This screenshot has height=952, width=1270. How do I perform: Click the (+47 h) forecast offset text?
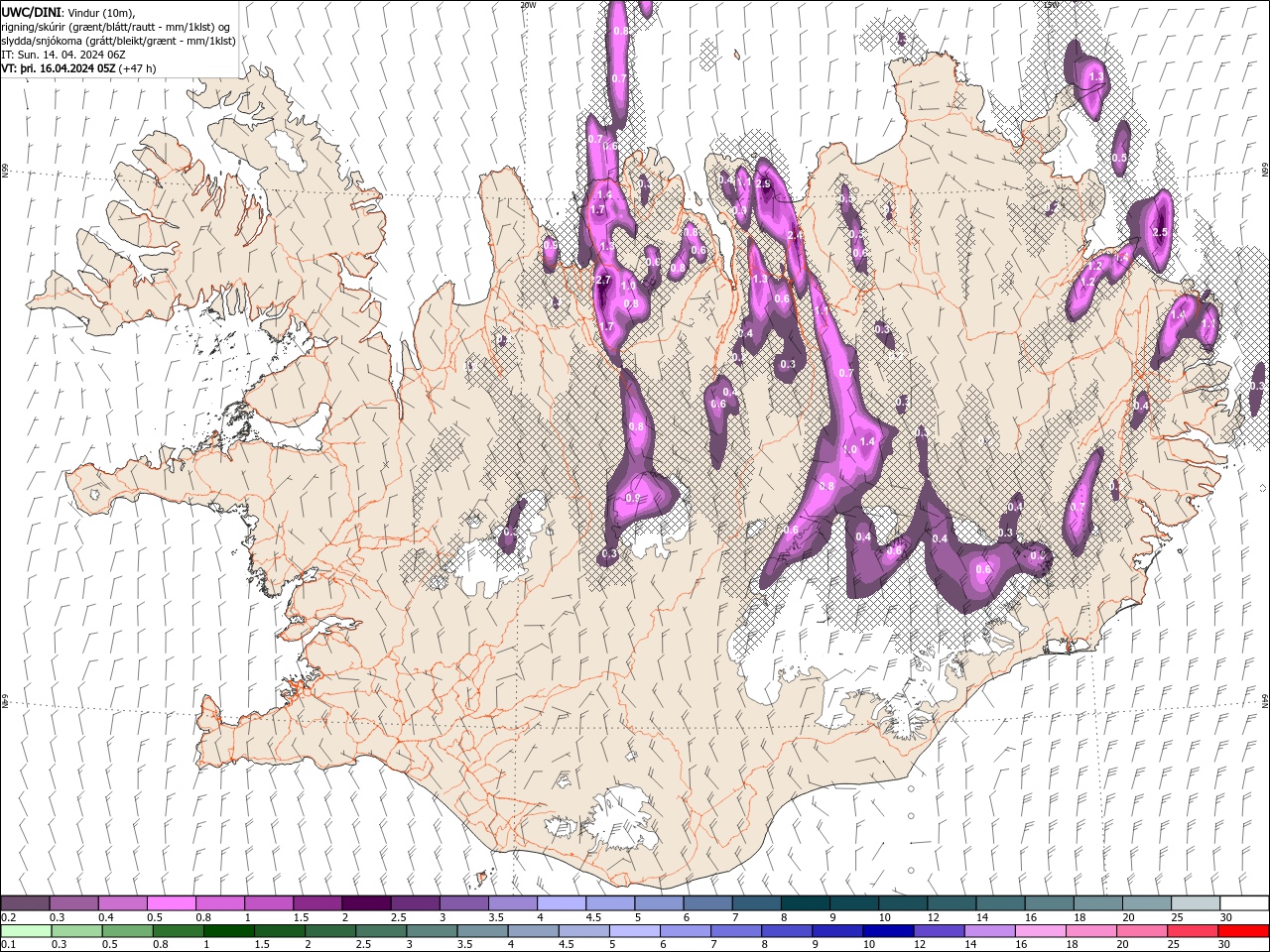[137, 69]
